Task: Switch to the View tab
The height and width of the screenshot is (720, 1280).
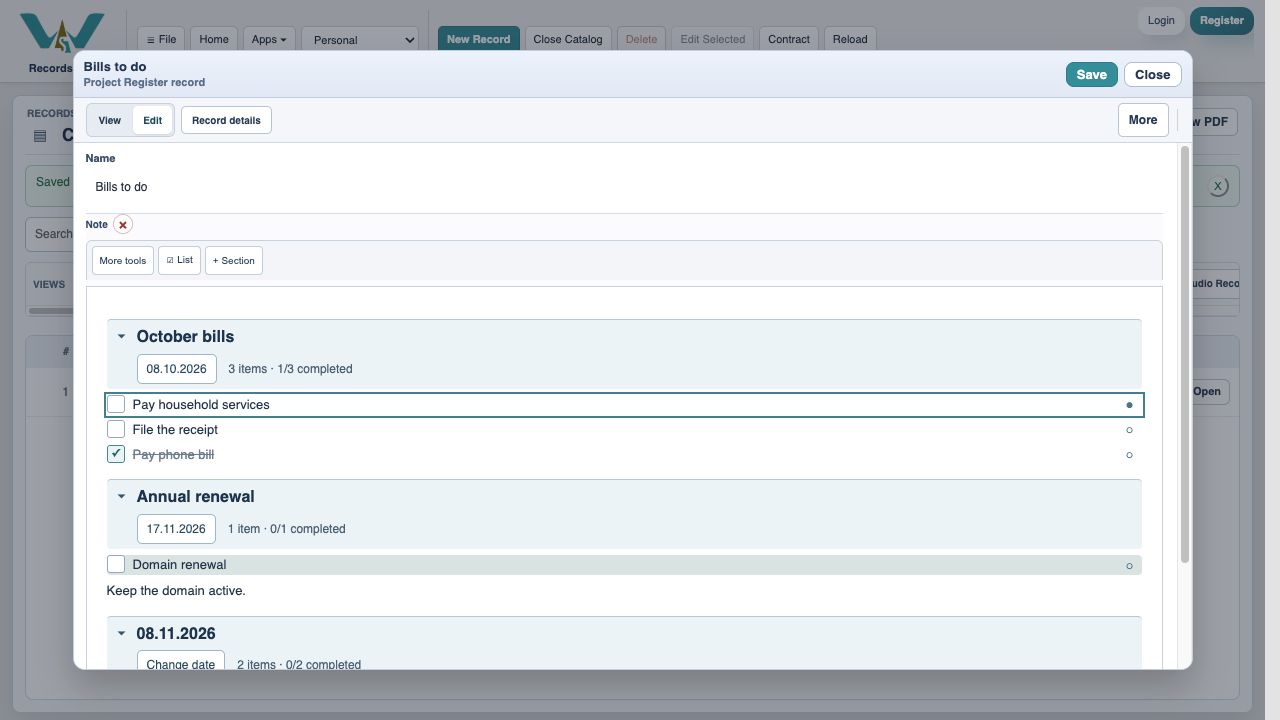Action: point(110,120)
